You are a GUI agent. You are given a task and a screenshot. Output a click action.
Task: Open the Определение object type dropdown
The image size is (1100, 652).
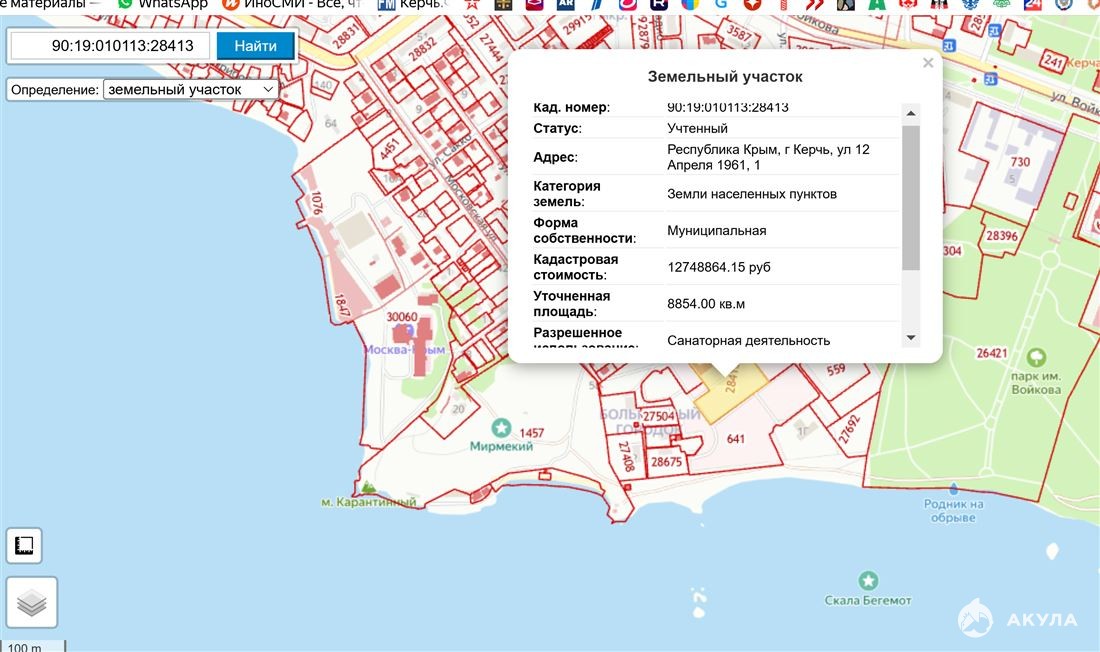tap(190, 89)
